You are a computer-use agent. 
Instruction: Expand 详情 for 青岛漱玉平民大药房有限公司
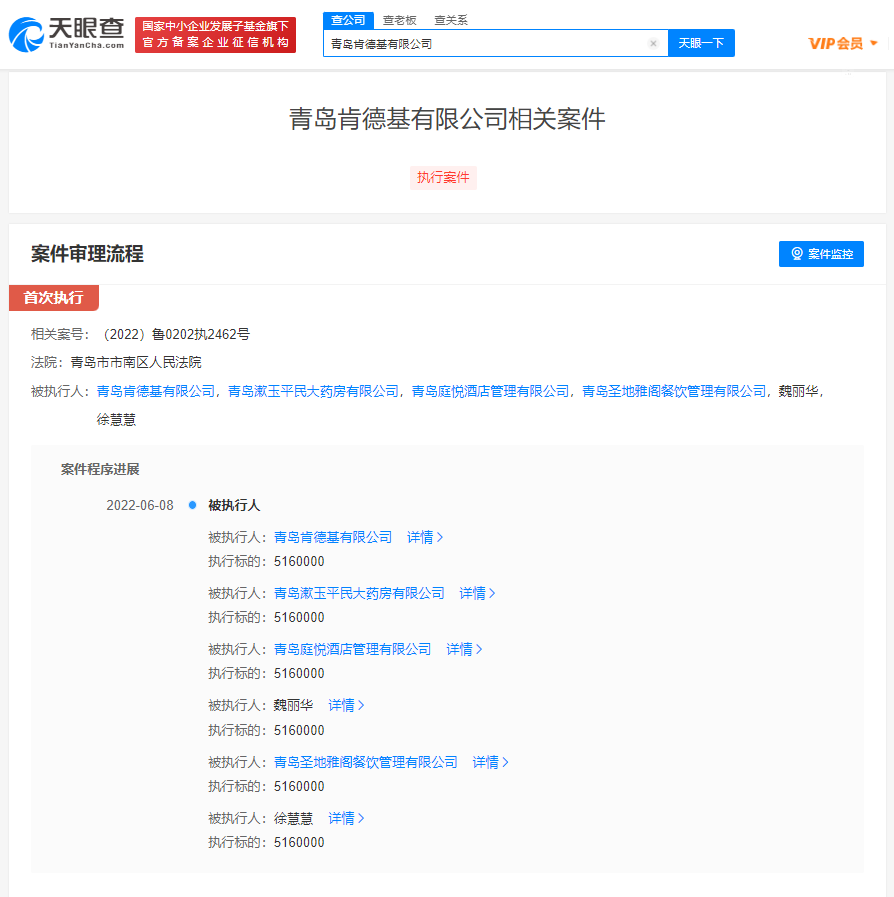coord(477,593)
